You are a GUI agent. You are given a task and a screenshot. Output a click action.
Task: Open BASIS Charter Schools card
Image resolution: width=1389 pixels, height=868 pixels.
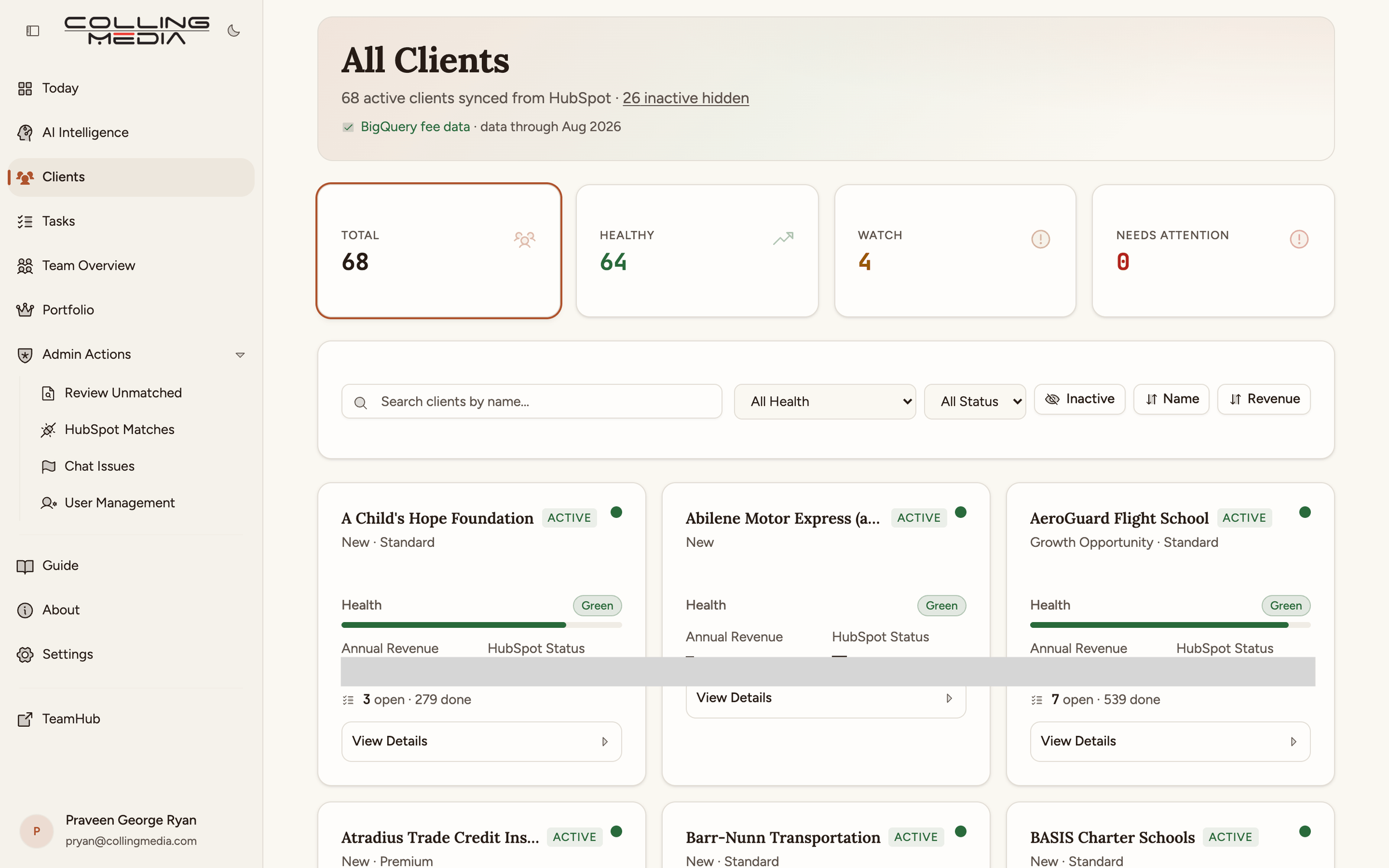click(1112, 838)
